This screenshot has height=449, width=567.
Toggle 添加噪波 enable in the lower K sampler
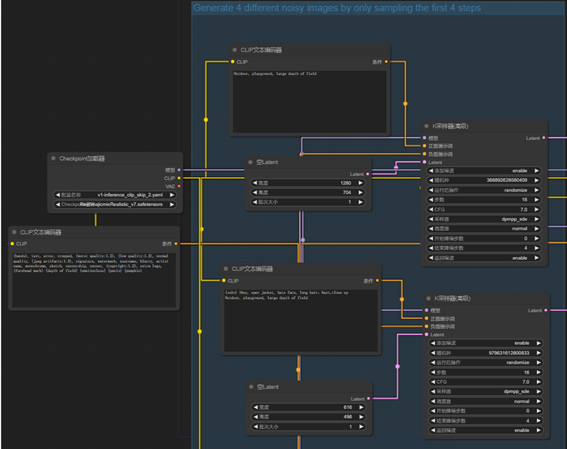pos(486,343)
